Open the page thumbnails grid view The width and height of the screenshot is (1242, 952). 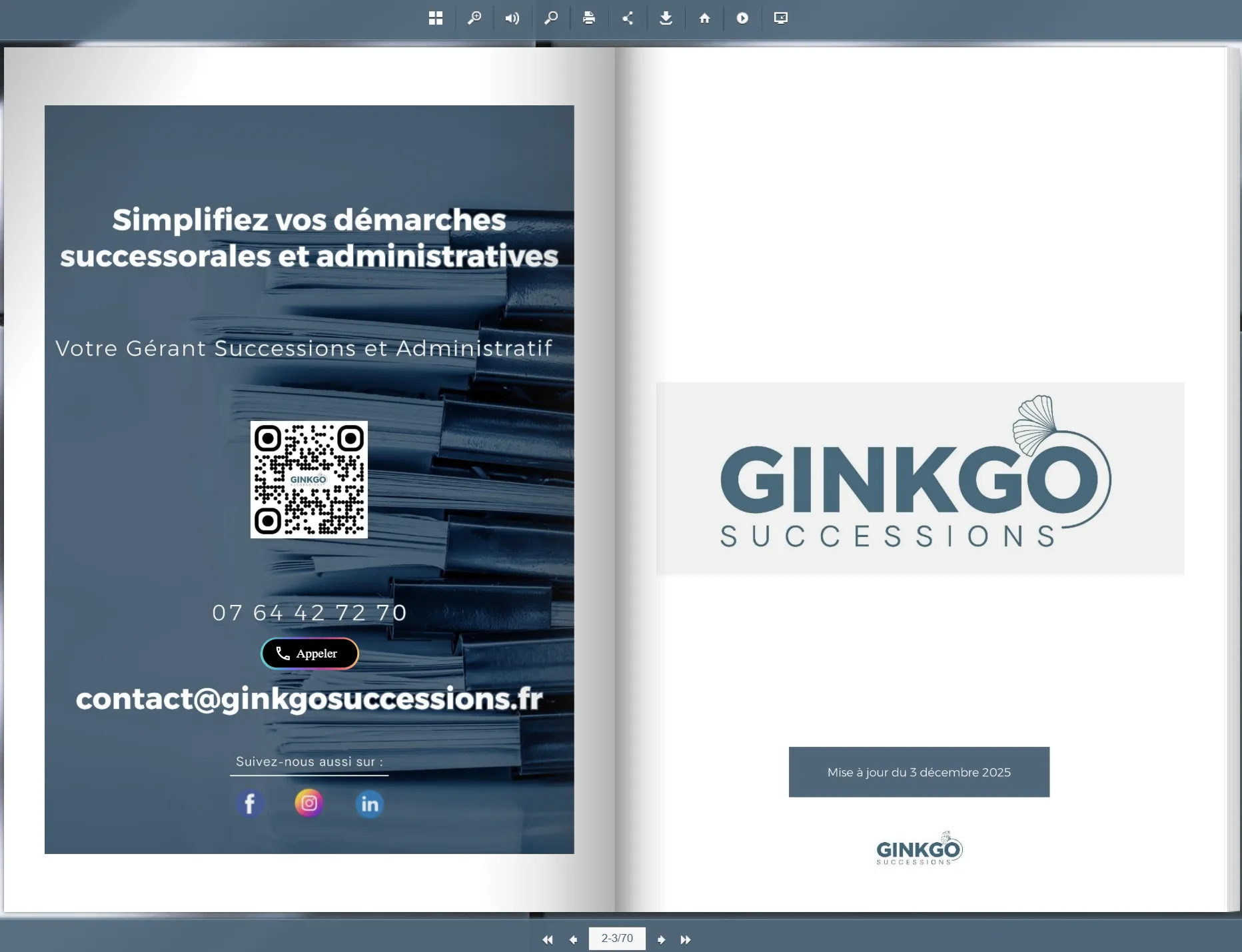pos(436,18)
